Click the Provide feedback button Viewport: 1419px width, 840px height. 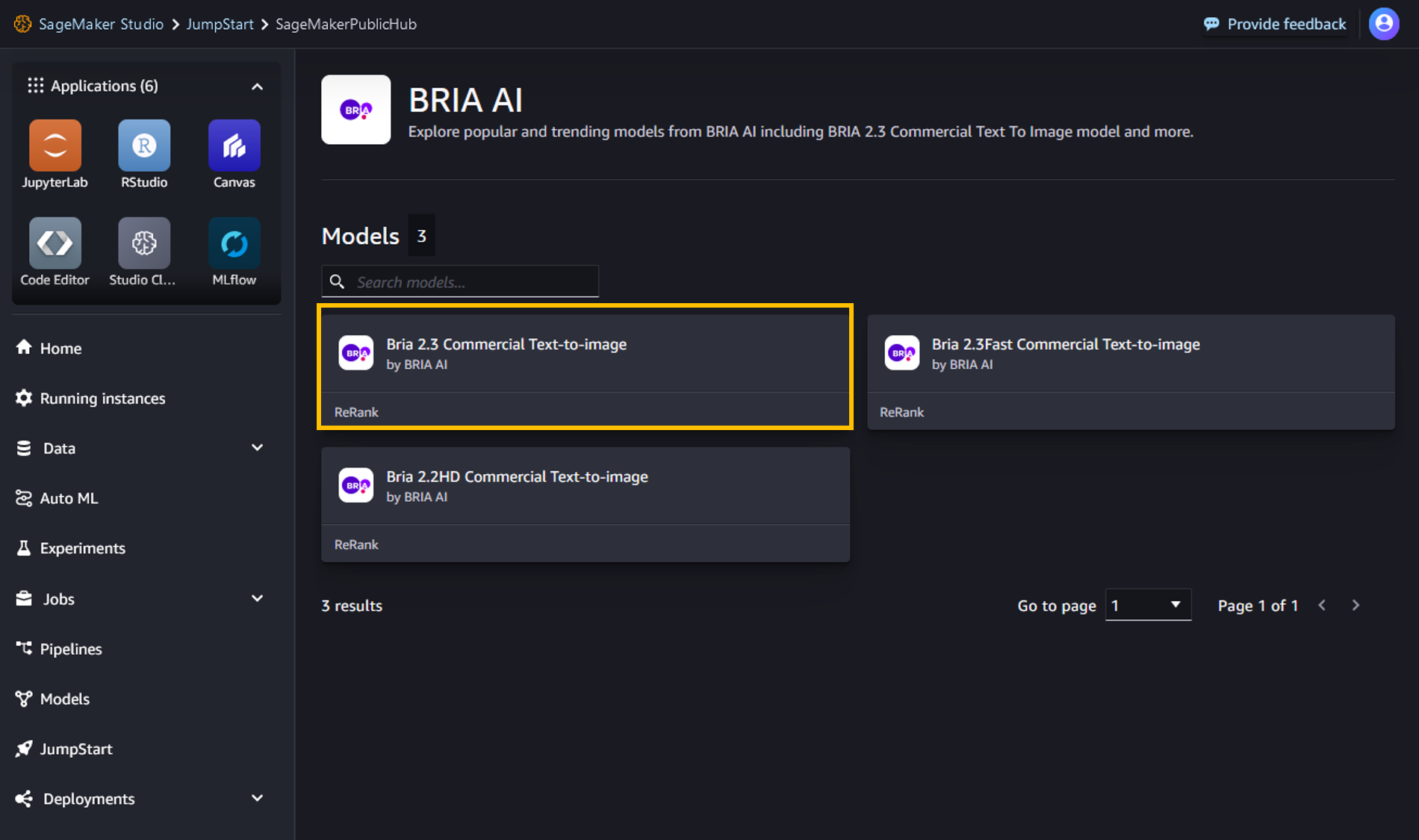point(1275,24)
